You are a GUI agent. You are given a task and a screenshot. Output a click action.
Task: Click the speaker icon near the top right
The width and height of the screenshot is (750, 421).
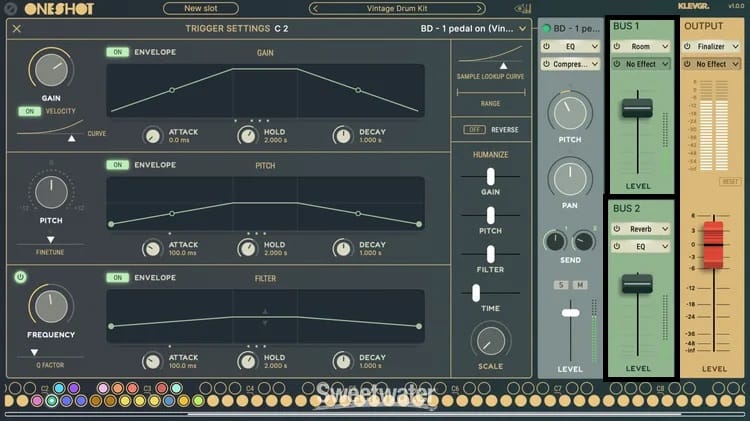click(x=522, y=8)
